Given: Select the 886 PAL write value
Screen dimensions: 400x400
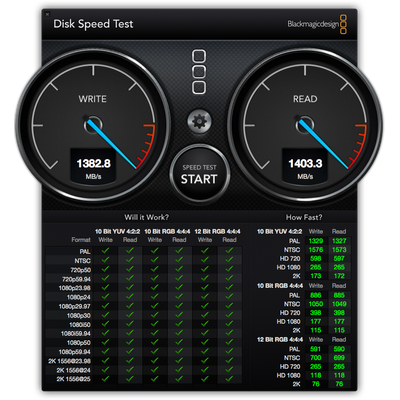Looking at the screenshot, I should 316,295.
